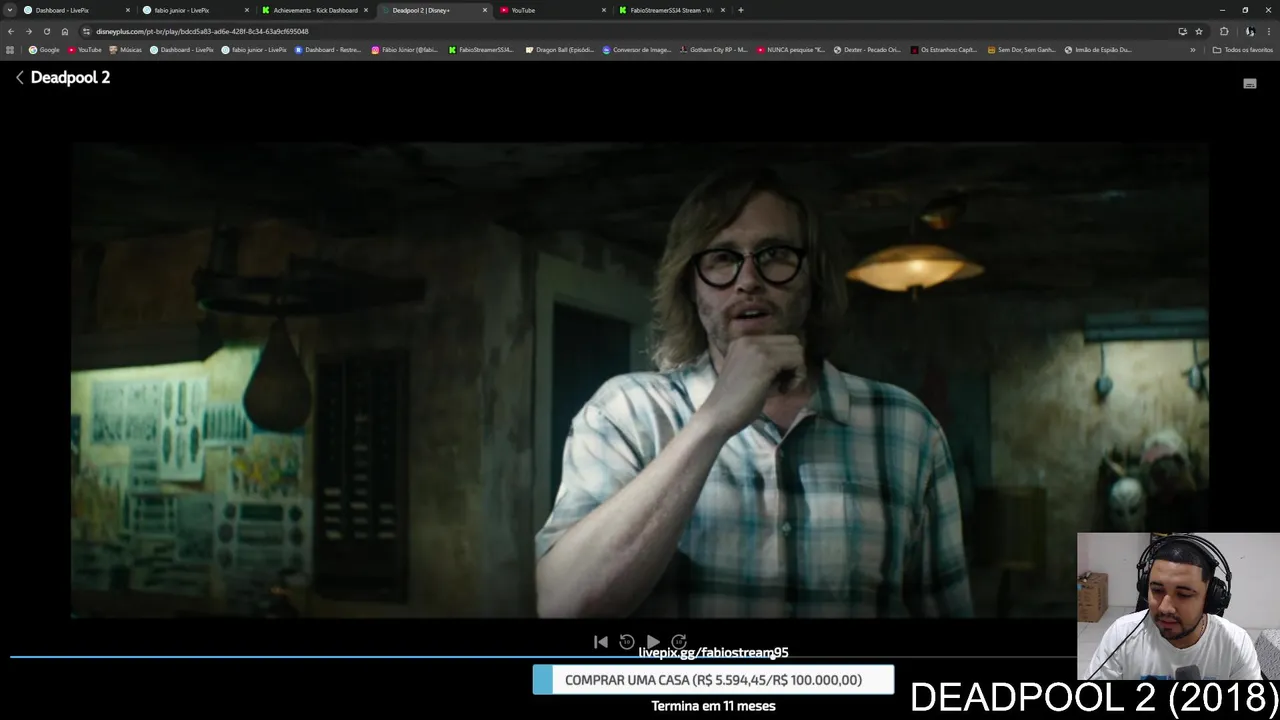This screenshot has width=1280, height=720.
Task: Open the fabio junior - LivePix bookmark
Action: [253, 50]
